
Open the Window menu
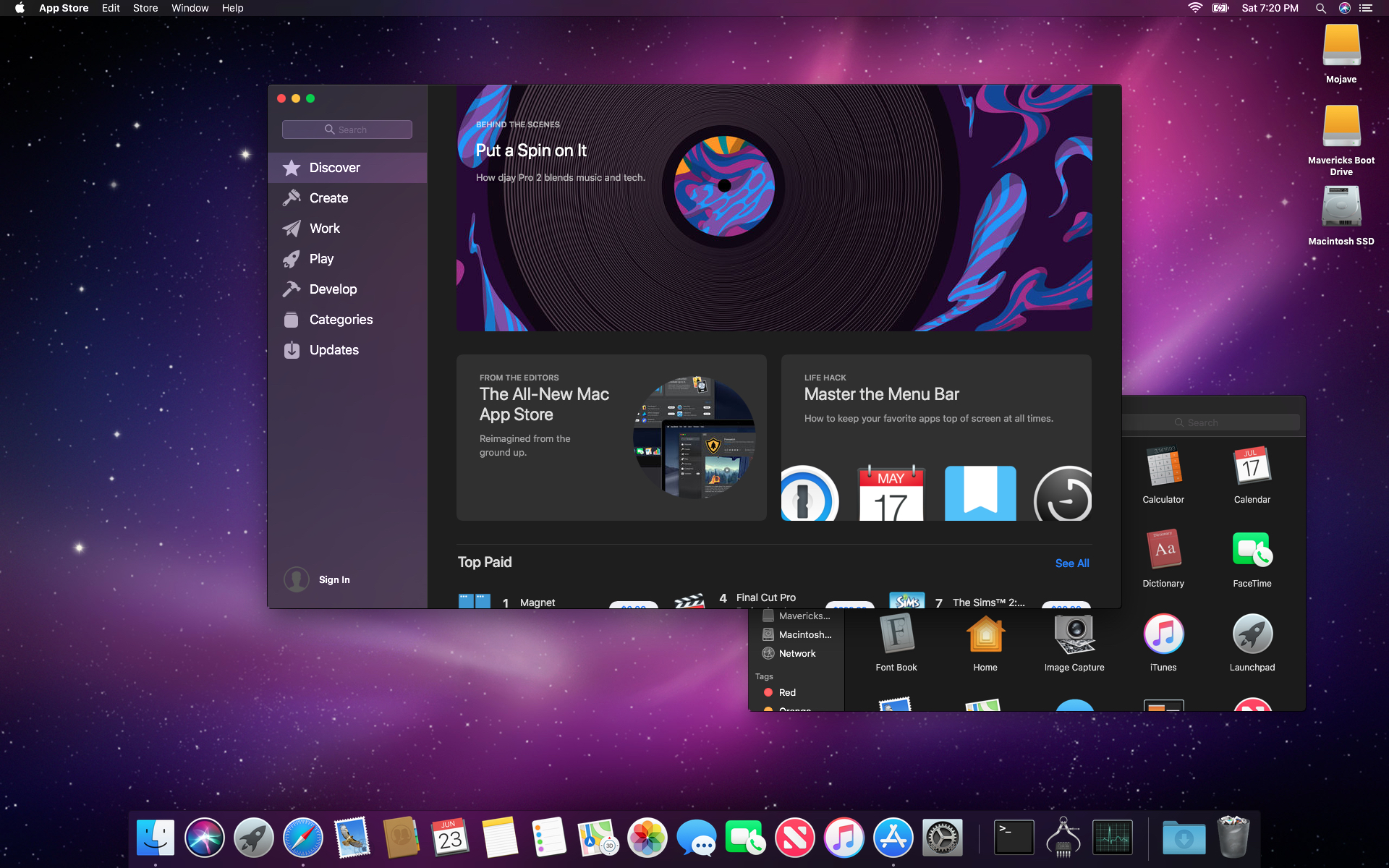190,8
